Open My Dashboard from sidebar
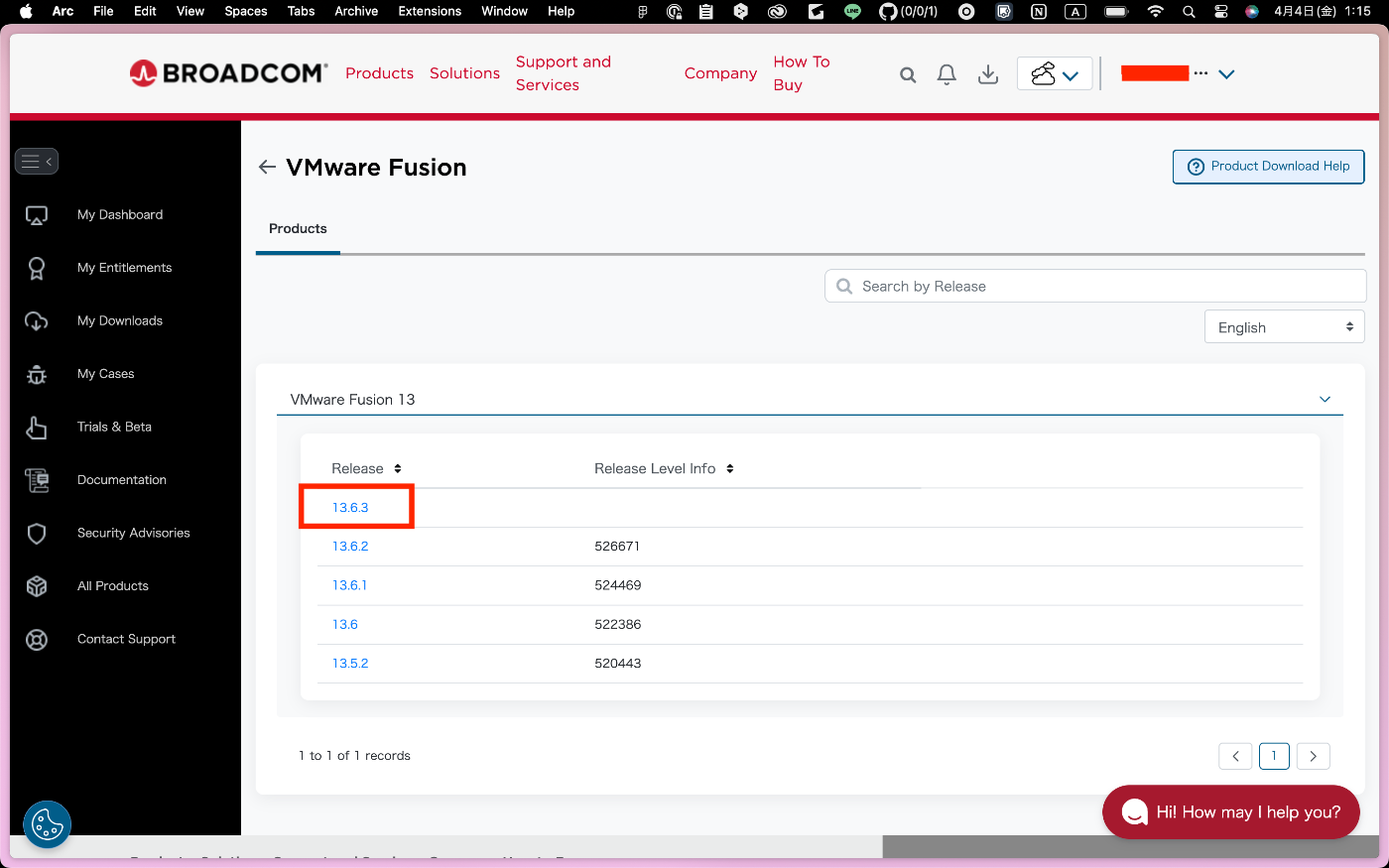This screenshot has width=1389, height=868. point(120,215)
